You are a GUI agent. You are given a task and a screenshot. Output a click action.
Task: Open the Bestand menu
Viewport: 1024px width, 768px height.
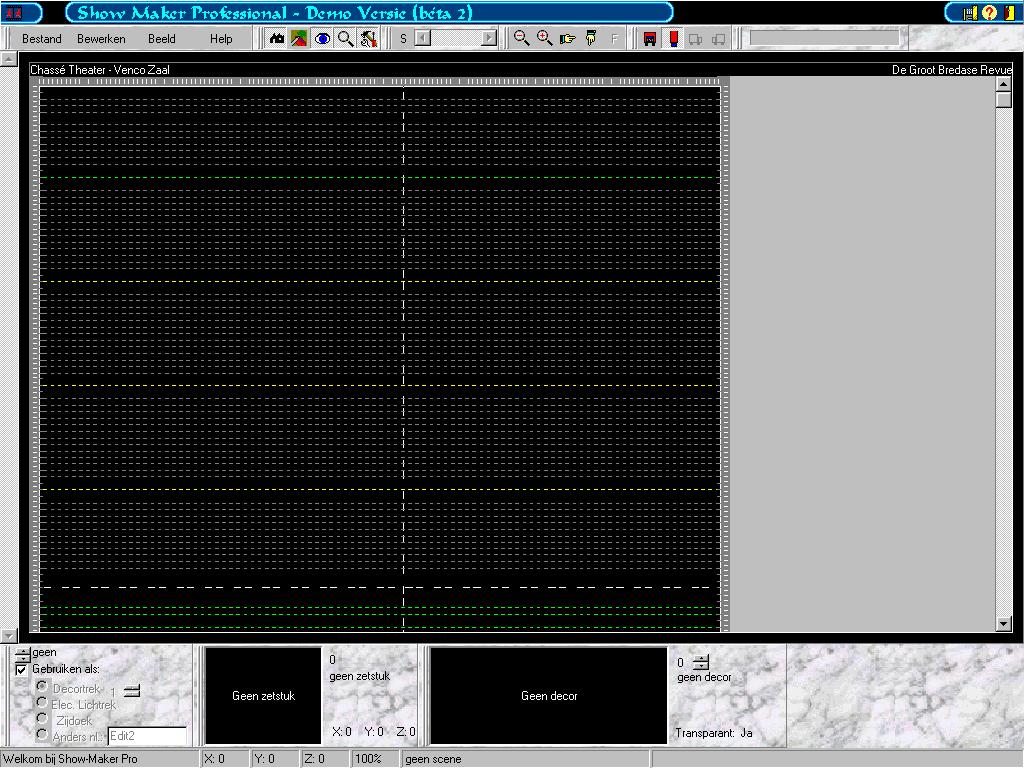click(42, 39)
